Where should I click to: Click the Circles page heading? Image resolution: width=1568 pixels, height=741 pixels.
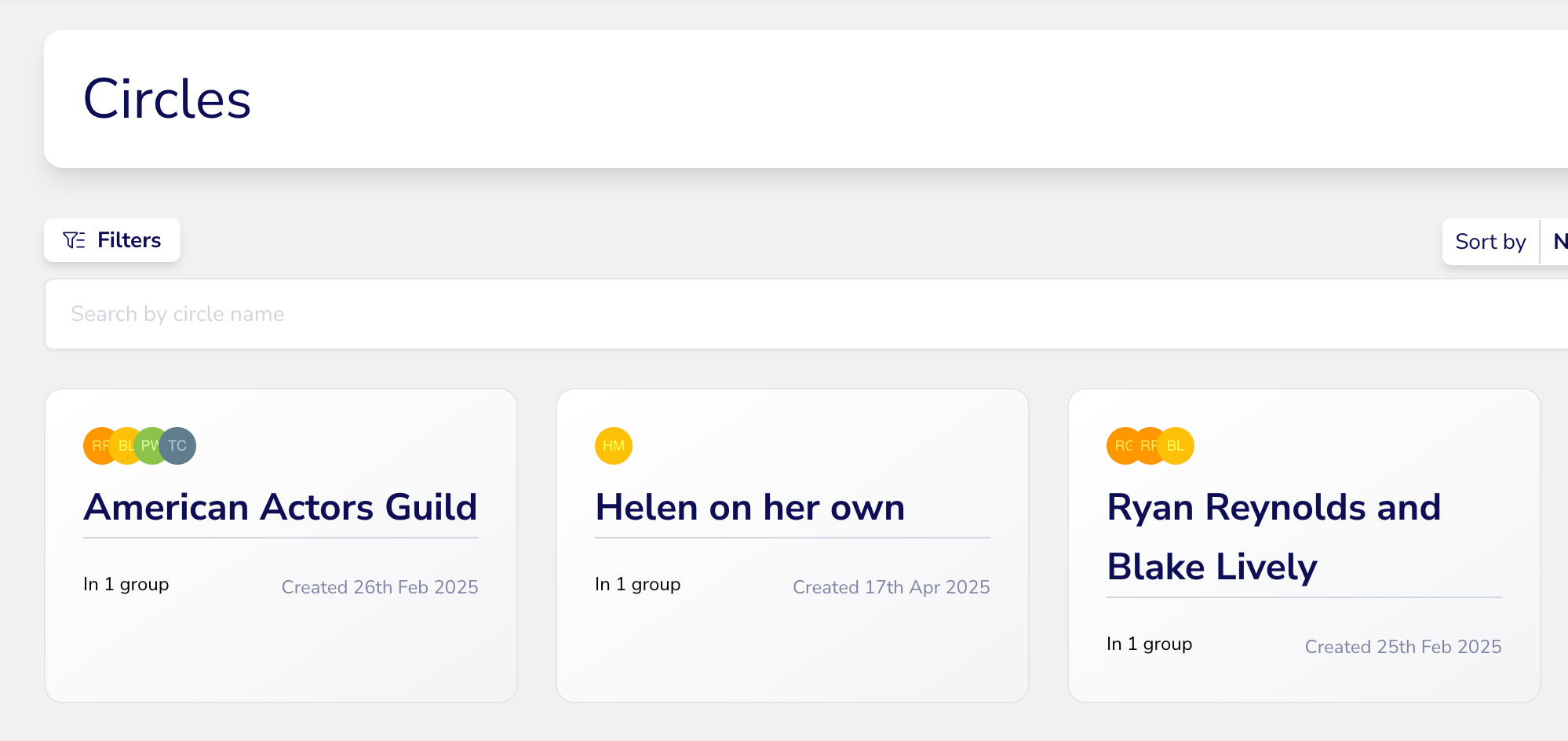tap(167, 100)
